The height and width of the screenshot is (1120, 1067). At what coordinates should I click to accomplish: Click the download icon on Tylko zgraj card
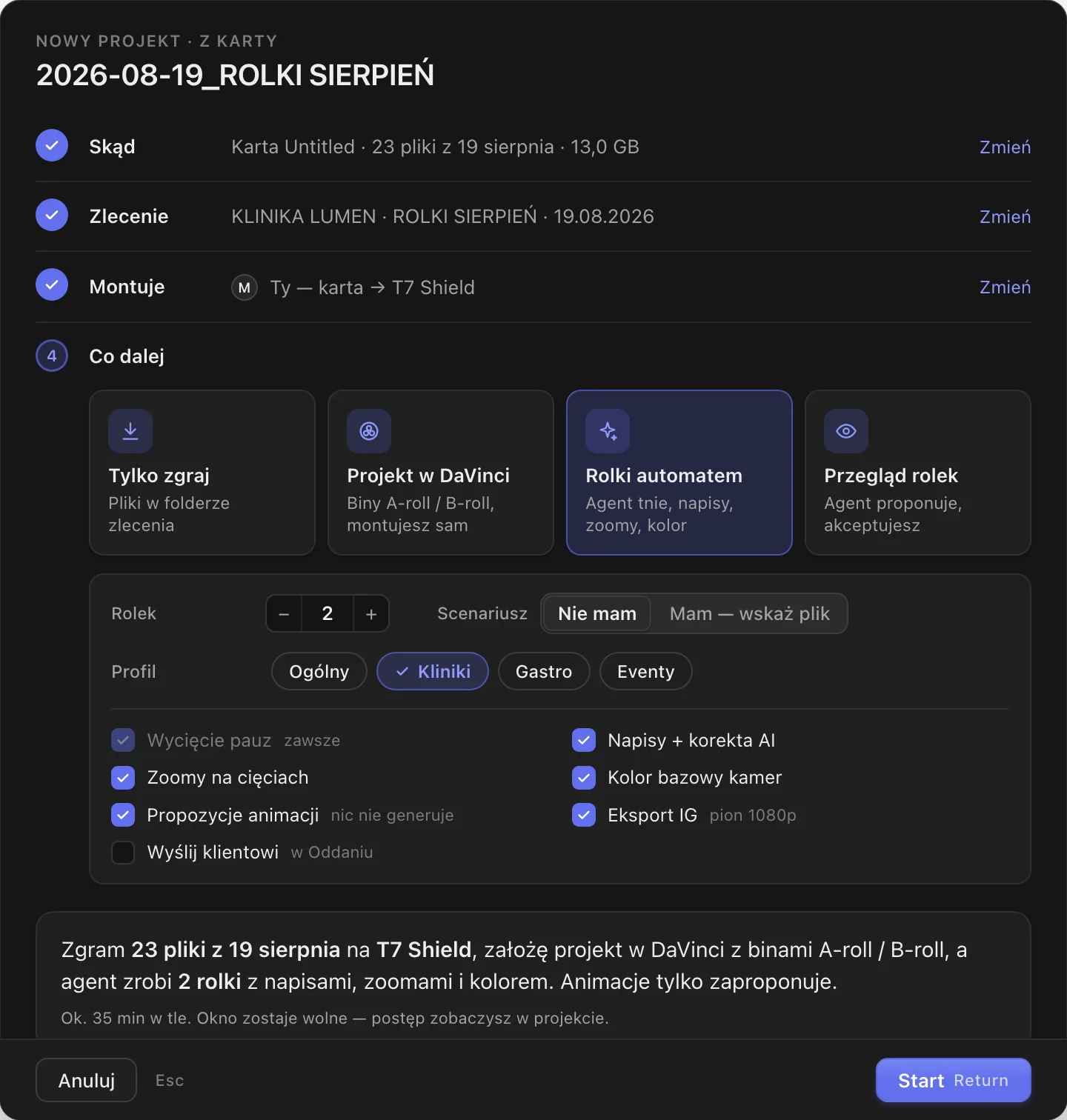[130, 431]
